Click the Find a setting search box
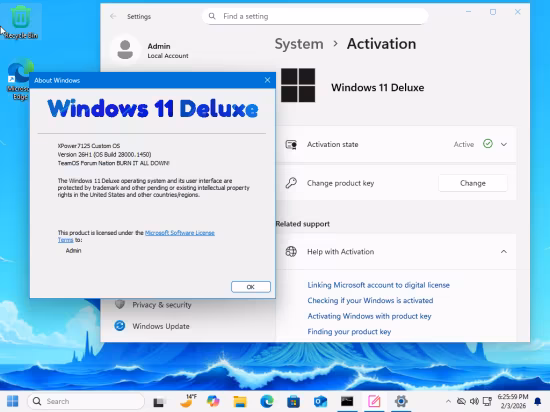550x412 pixels. pos(315,16)
